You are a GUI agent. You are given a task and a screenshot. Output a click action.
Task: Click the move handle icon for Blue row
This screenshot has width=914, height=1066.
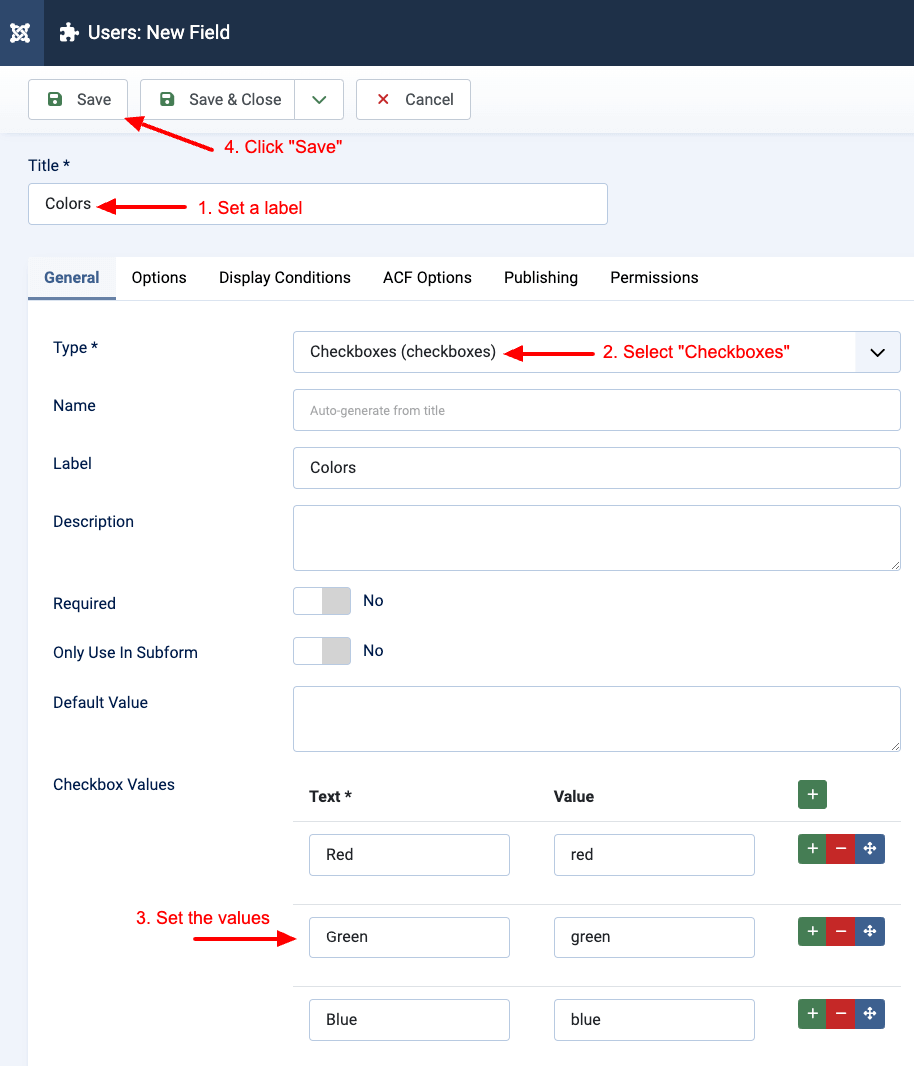(x=870, y=1014)
